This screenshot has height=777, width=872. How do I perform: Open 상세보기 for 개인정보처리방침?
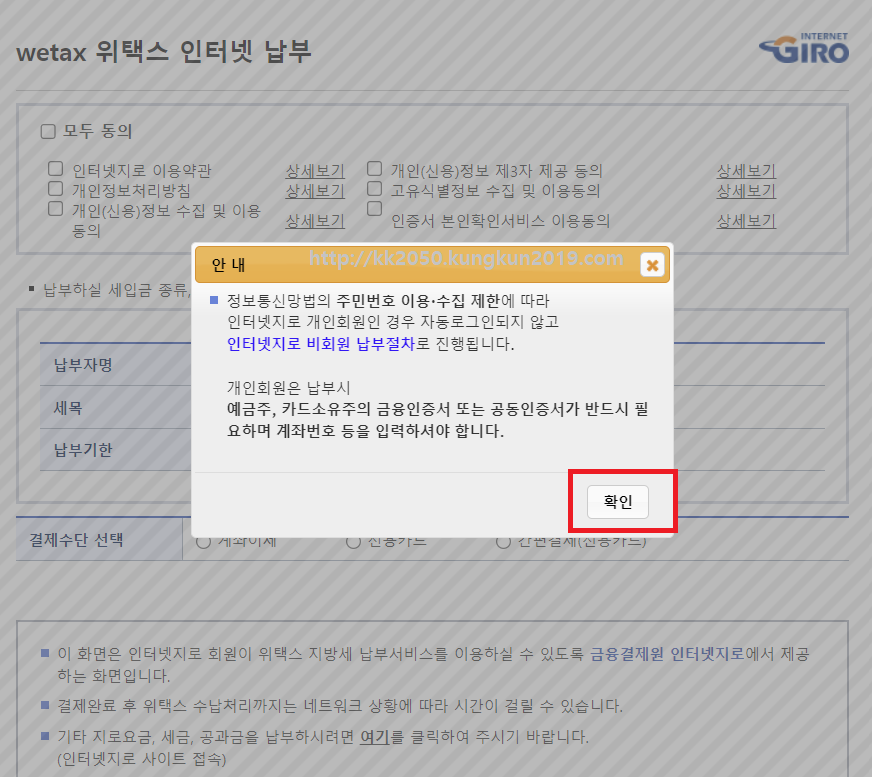point(314,192)
